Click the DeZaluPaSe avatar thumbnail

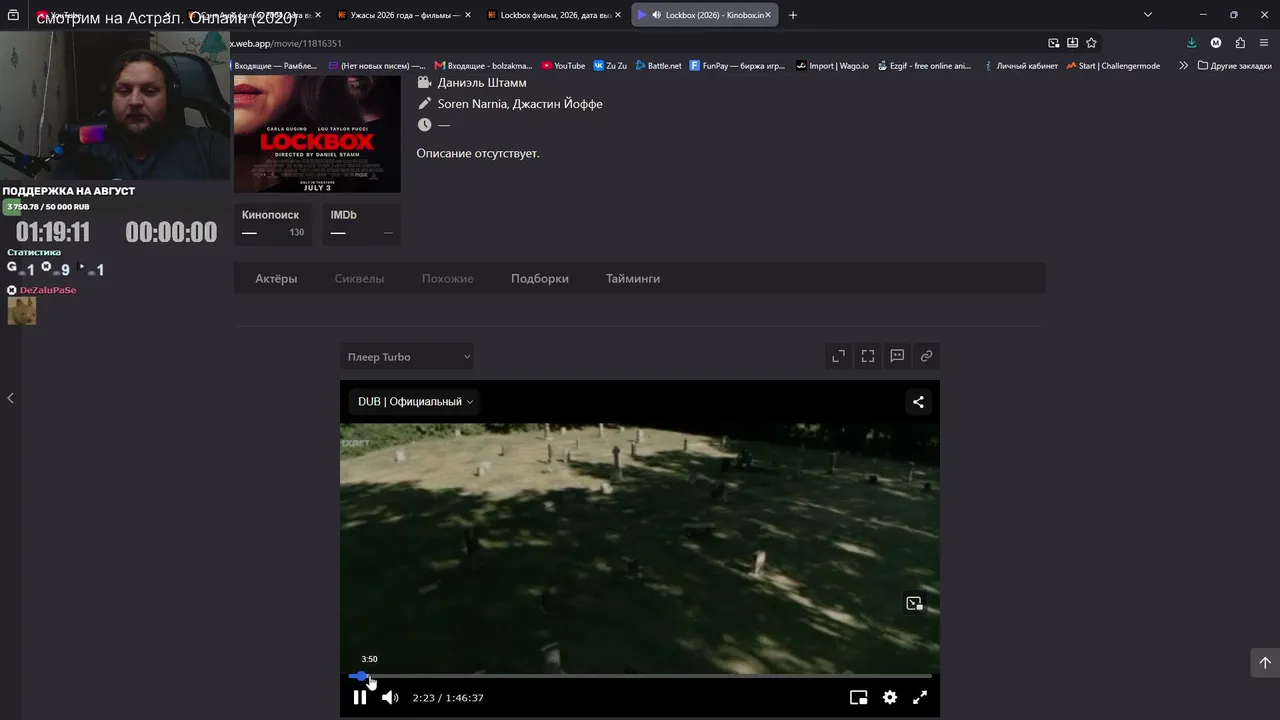point(22,311)
